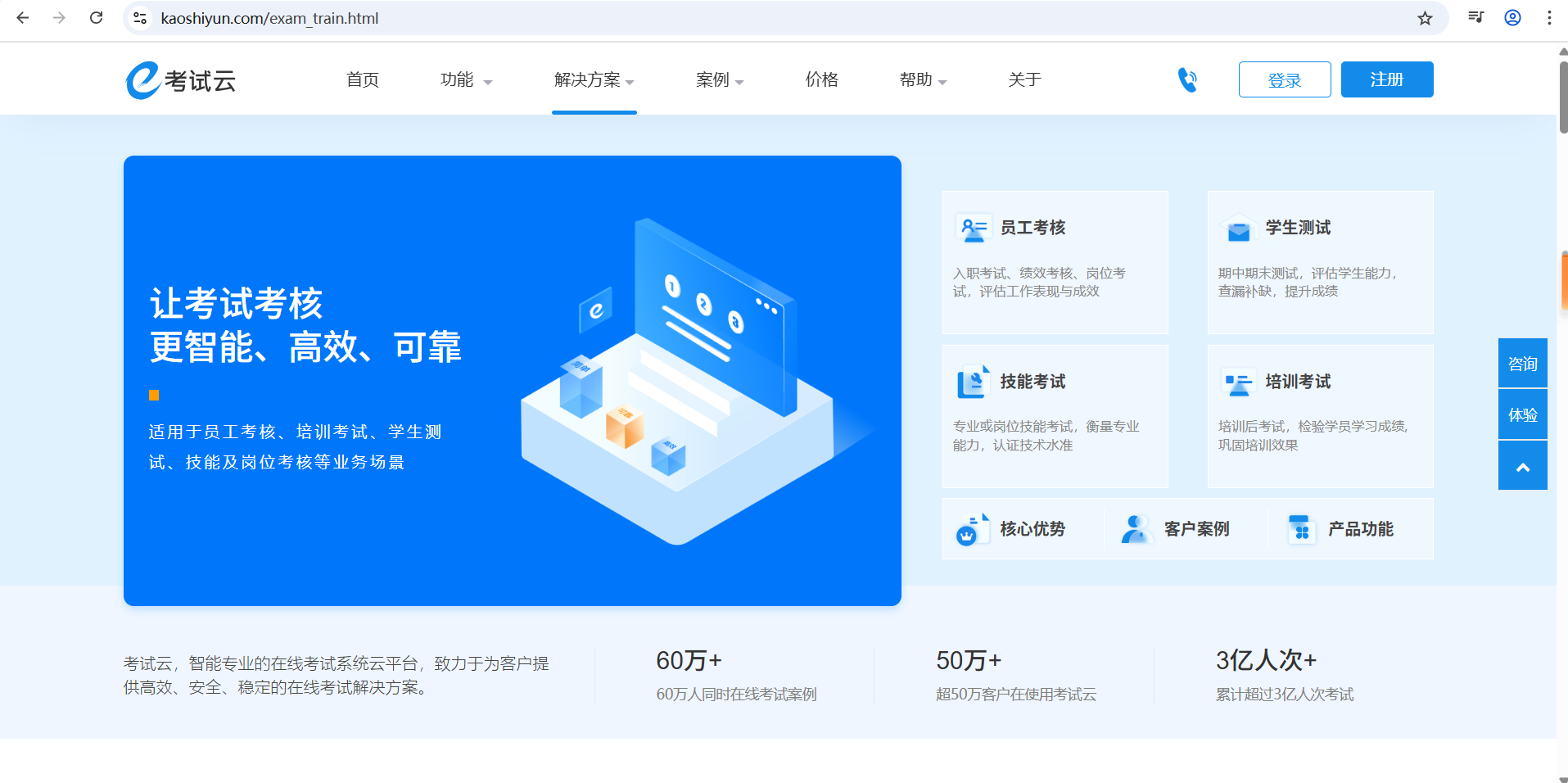This screenshot has width=1568, height=783.
Task: Expand the 功能 dropdown arrow
Action: 488,82
